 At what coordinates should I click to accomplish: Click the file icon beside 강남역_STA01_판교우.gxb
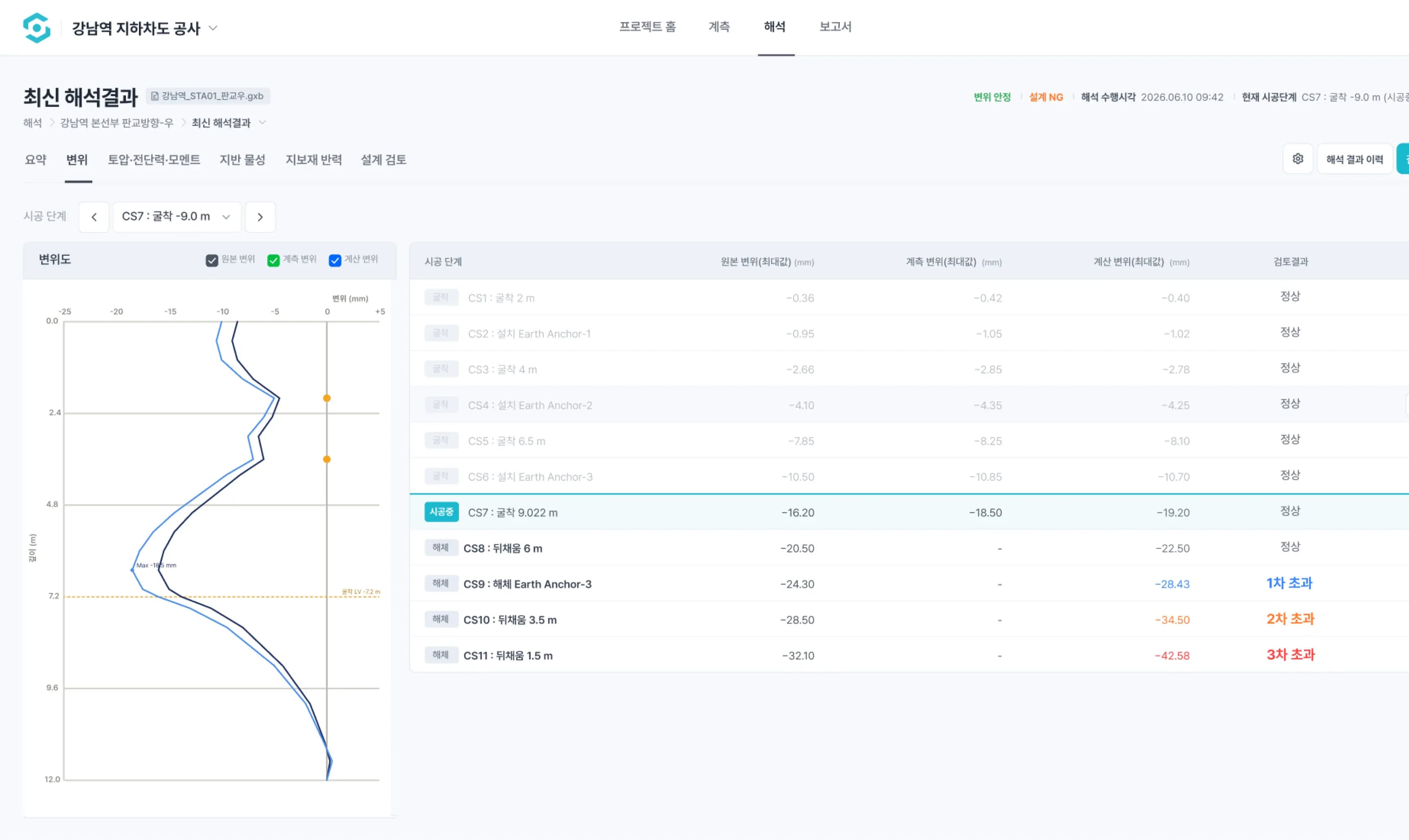[154, 96]
